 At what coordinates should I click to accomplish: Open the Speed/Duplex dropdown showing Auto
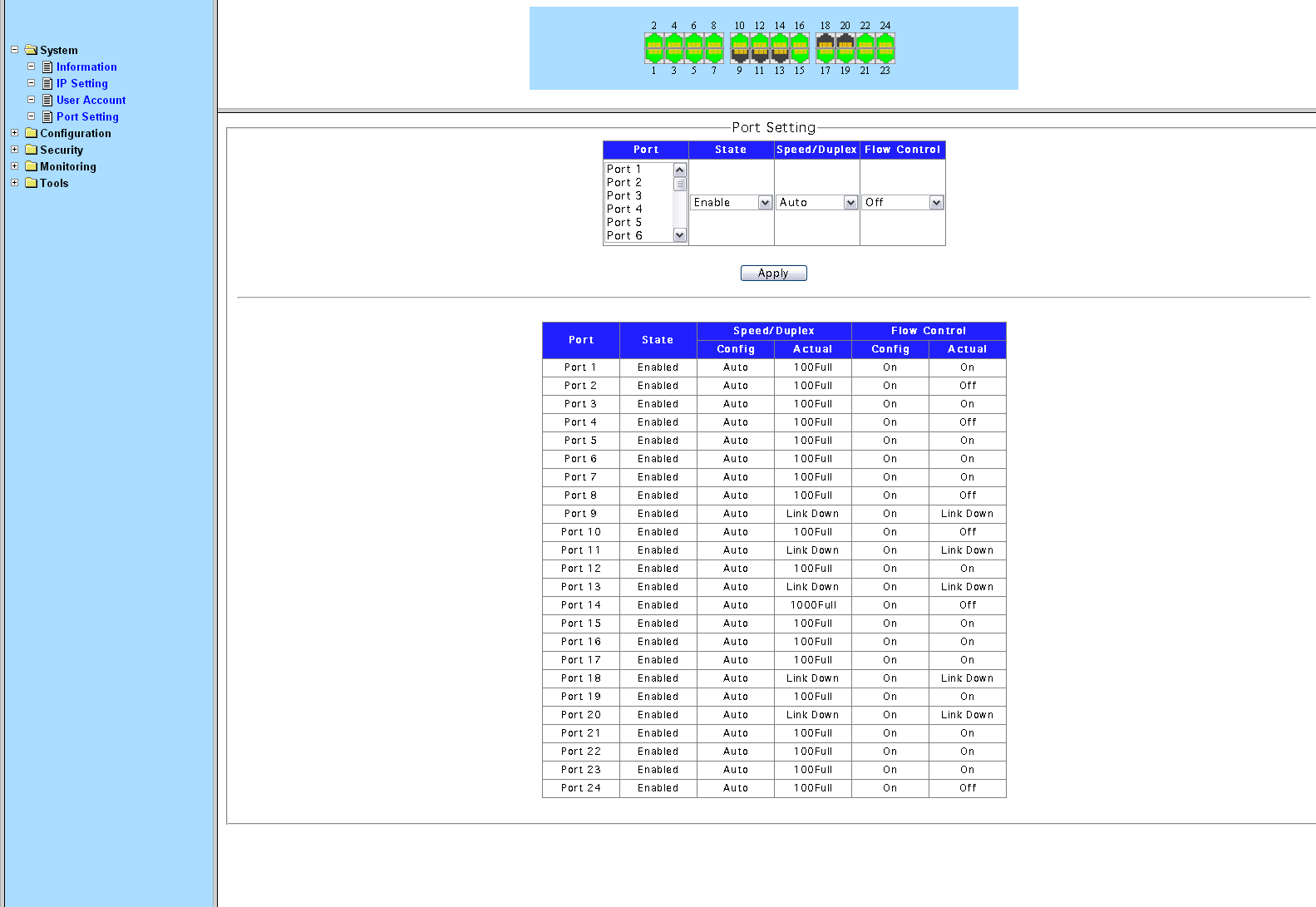816,203
